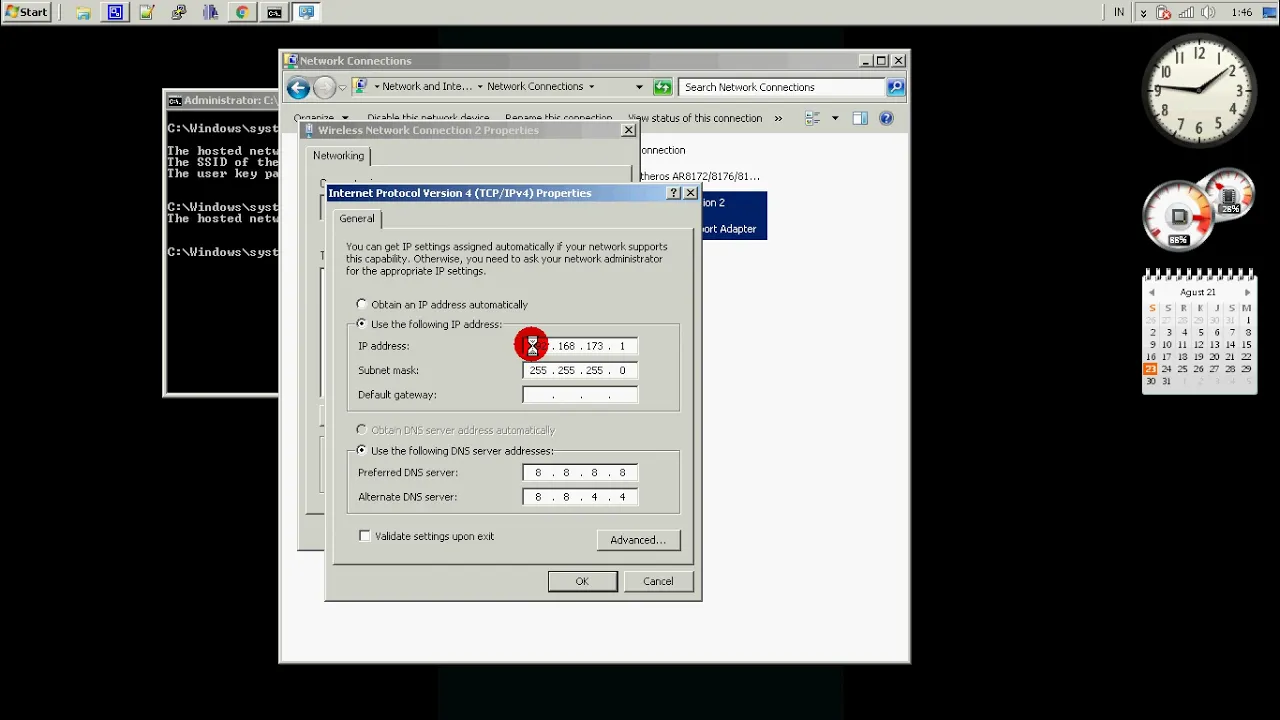
Task: Close the Wireless Network Connection 2 Properties dialog
Action: 628,130
